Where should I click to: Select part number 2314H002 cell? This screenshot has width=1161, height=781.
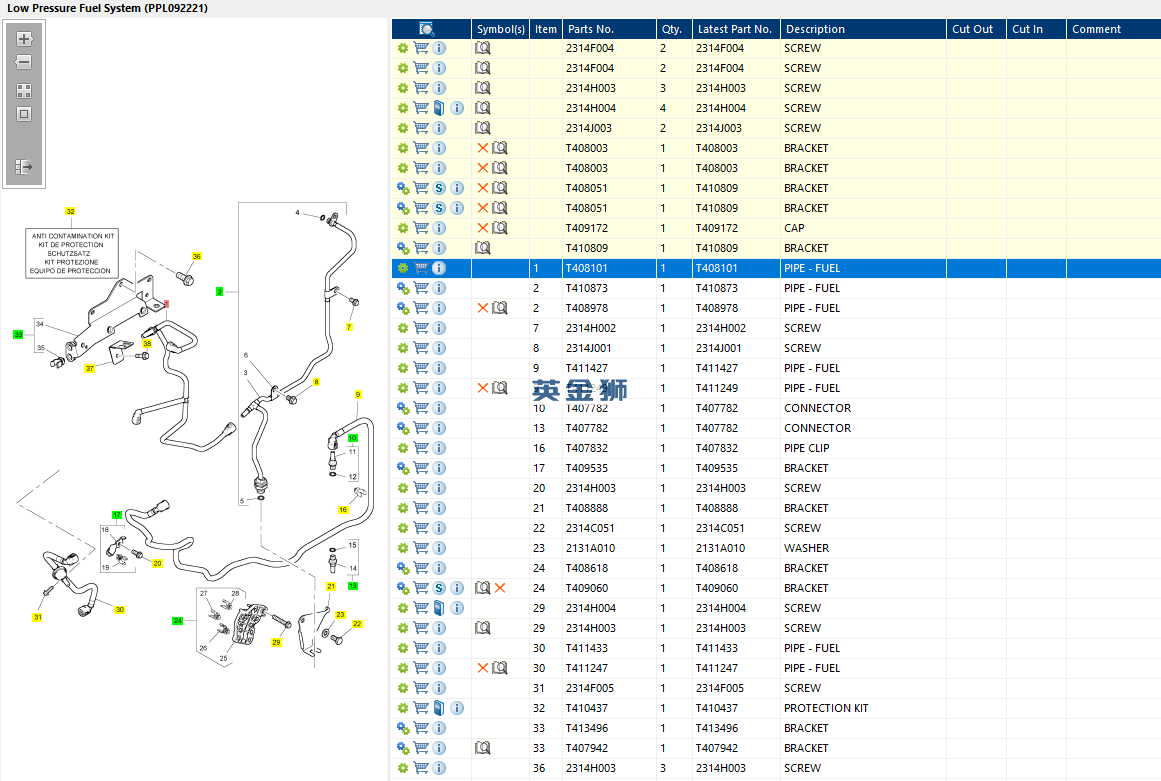coord(609,328)
